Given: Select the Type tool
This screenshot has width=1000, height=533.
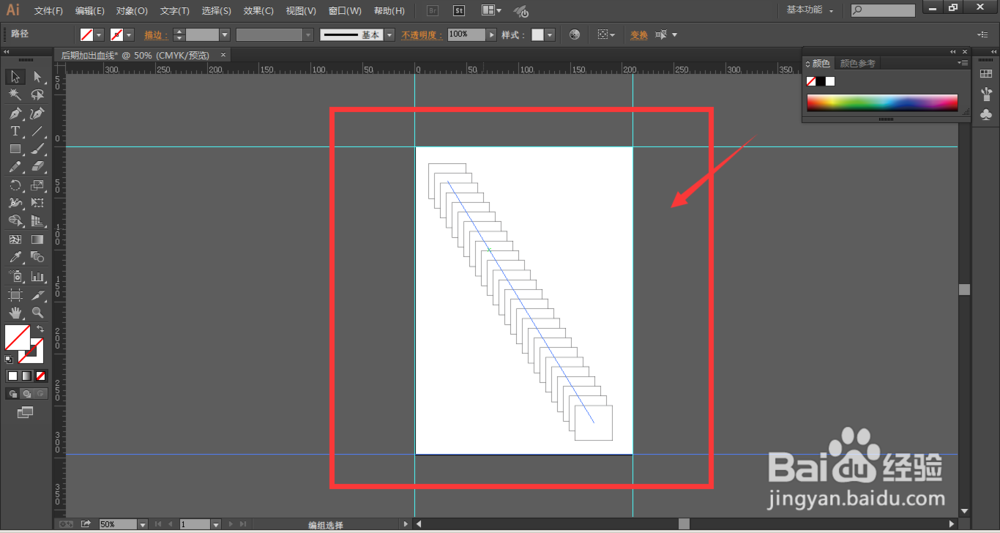Looking at the screenshot, I should tap(15, 131).
